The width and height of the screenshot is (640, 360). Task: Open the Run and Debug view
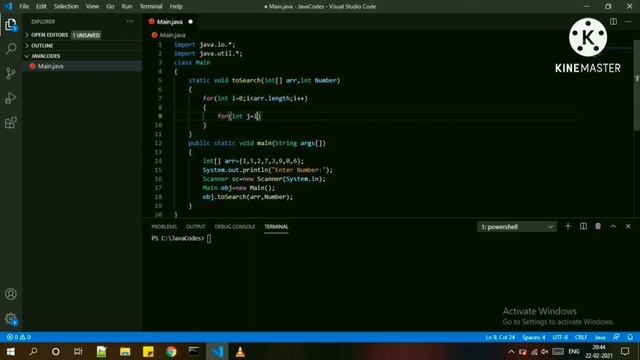click(x=11, y=98)
